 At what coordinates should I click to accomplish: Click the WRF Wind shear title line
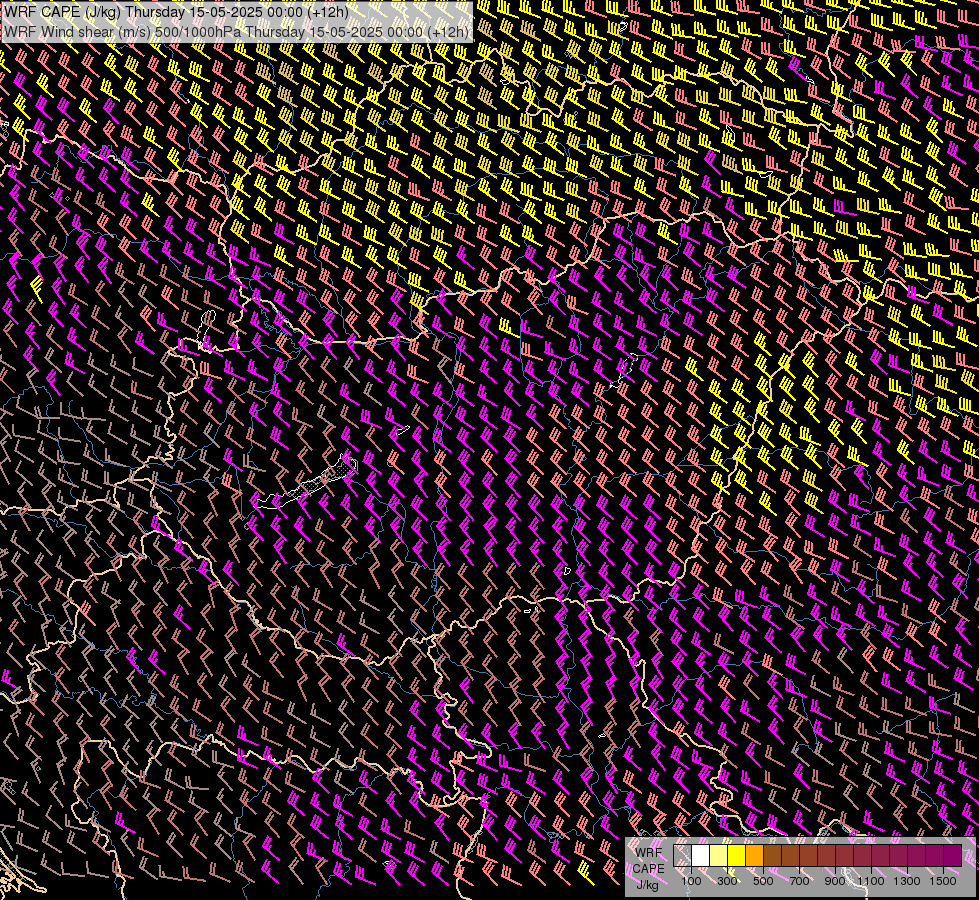[x=237, y=32]
